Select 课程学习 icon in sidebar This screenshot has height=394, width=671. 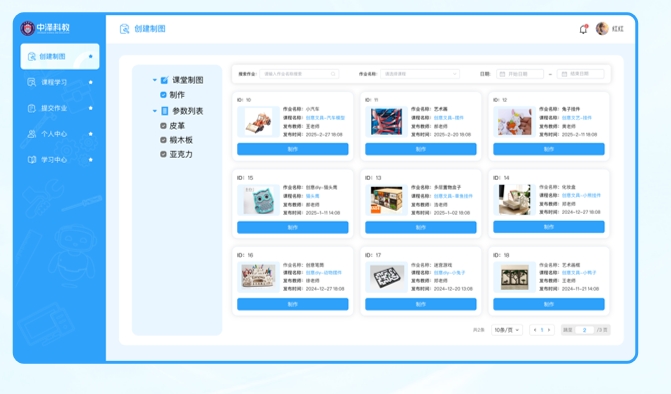(31, 82)
